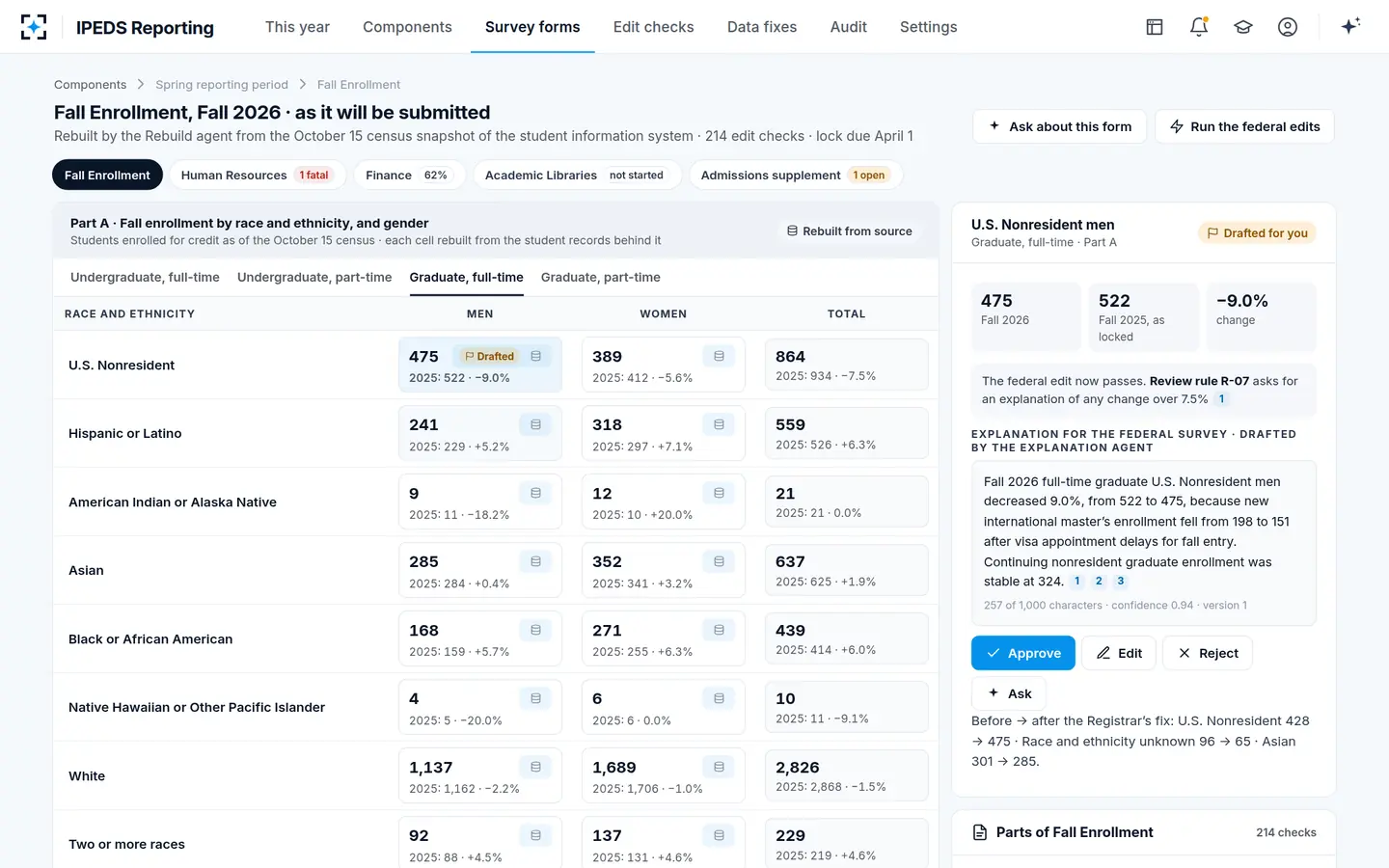Select the Academic Libraries survey pill

tap(576, 175)
